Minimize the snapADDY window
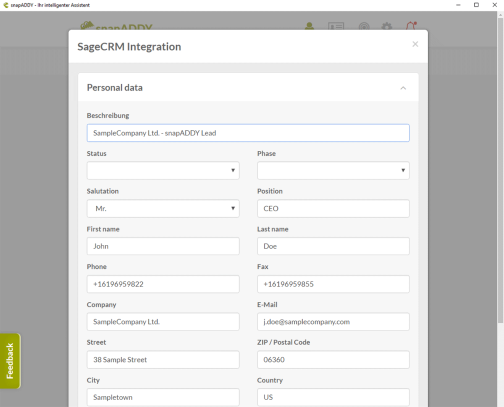This screenshot has height=407, width=504. pyautogui.click(x=458, y=5)
